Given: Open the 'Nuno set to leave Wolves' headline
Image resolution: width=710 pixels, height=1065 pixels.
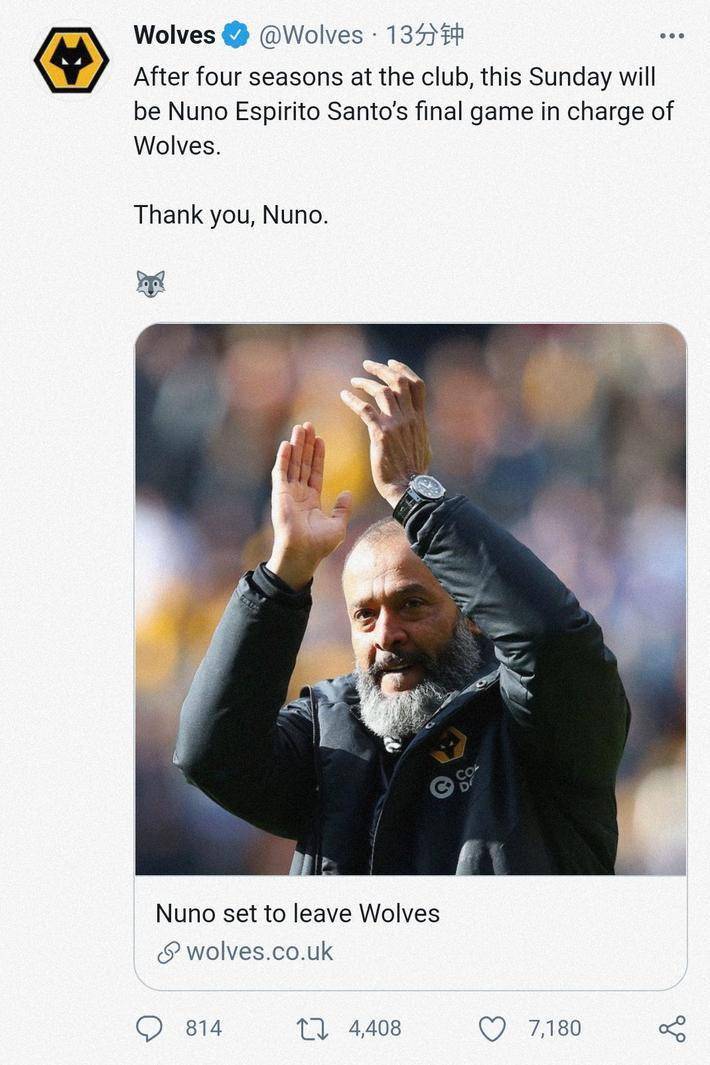Looking at the screenshot, I should (298, 914).
